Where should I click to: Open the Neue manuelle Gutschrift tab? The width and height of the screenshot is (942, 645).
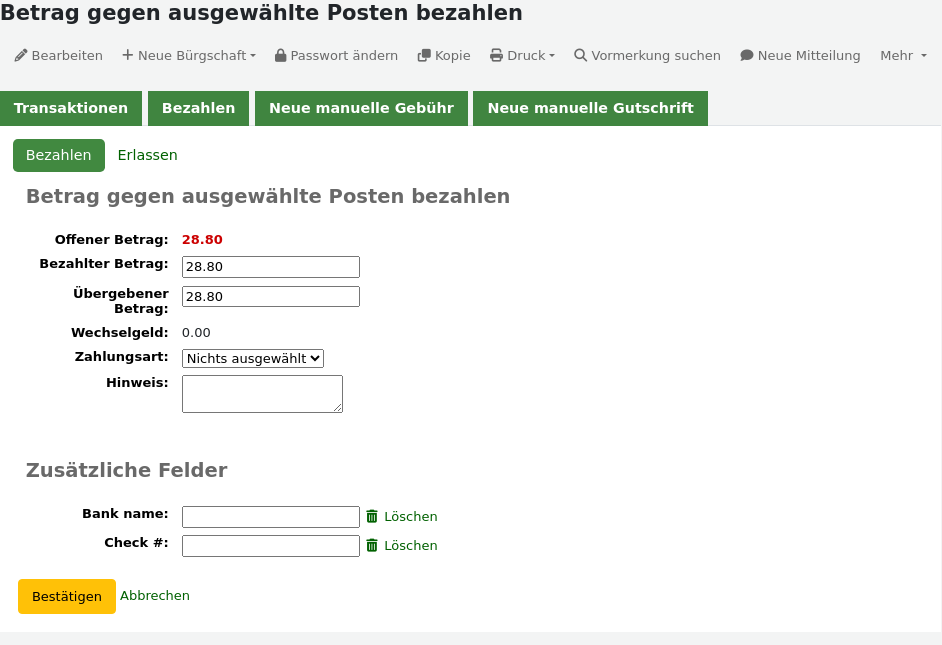(591, 108)
